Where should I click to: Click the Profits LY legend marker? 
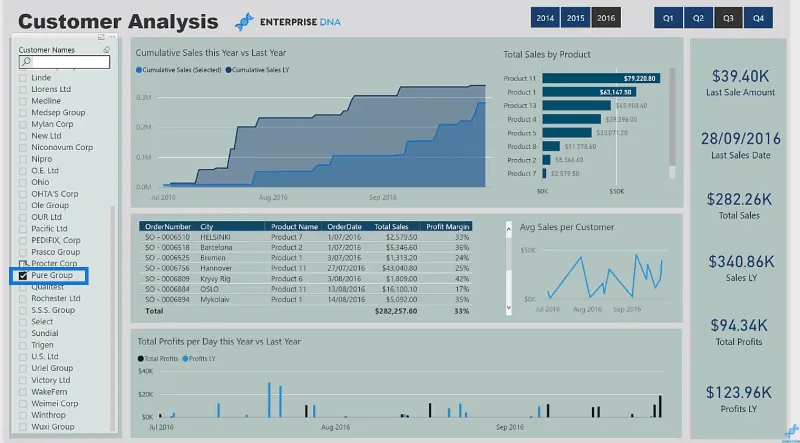point(185,359)
